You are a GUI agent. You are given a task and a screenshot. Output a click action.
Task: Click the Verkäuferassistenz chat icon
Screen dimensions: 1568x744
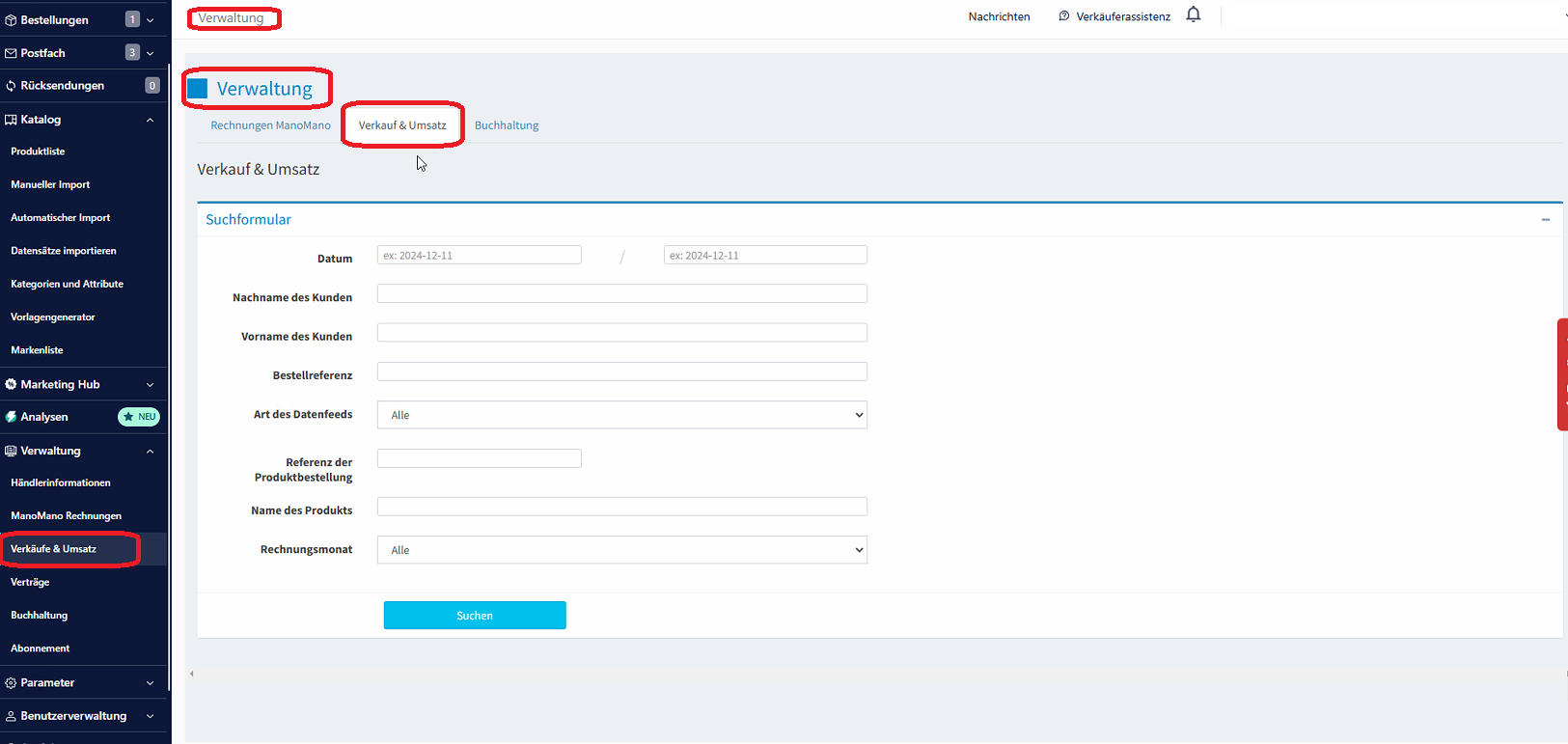[1063, 16]
